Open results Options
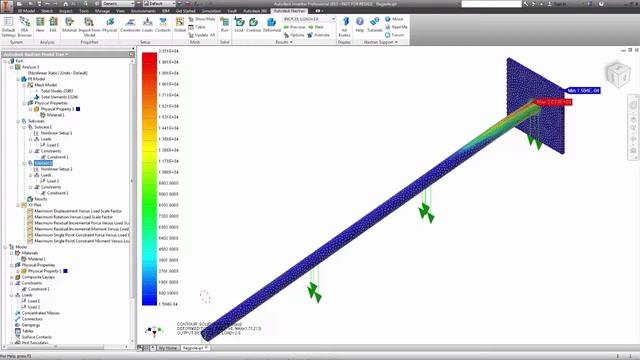 (294, 35)
